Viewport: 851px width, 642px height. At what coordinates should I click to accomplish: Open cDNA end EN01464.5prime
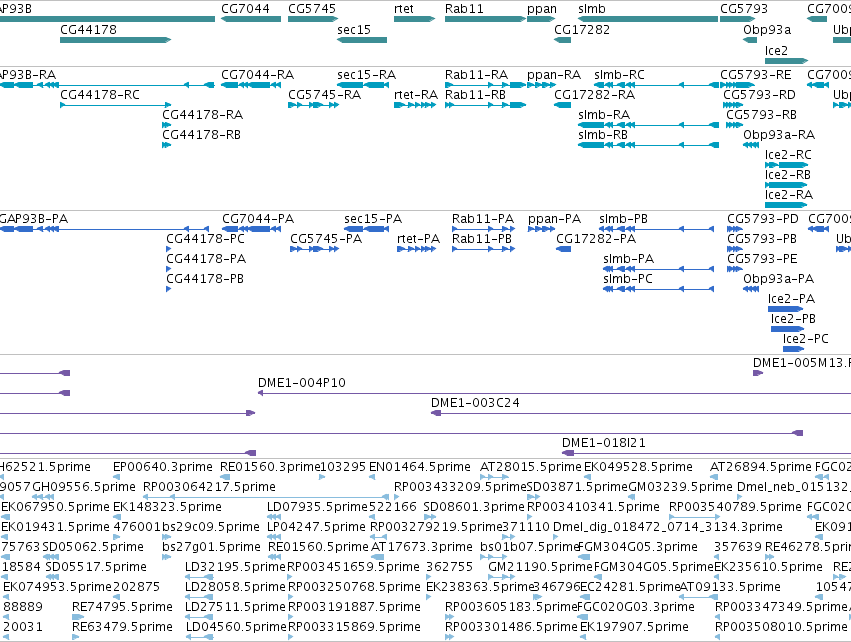tap(420, 467)
